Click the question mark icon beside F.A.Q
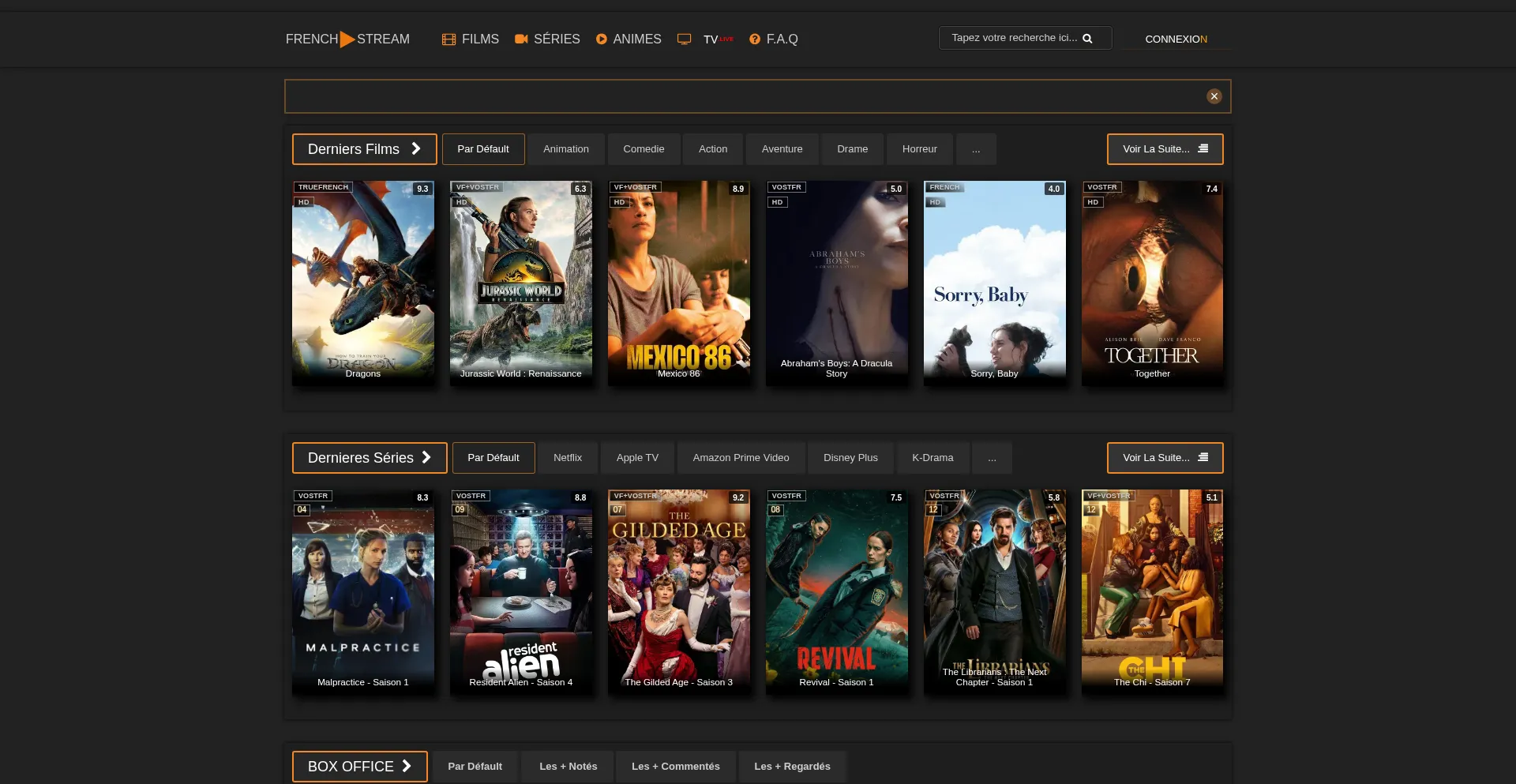 click(x=755, y=39)
